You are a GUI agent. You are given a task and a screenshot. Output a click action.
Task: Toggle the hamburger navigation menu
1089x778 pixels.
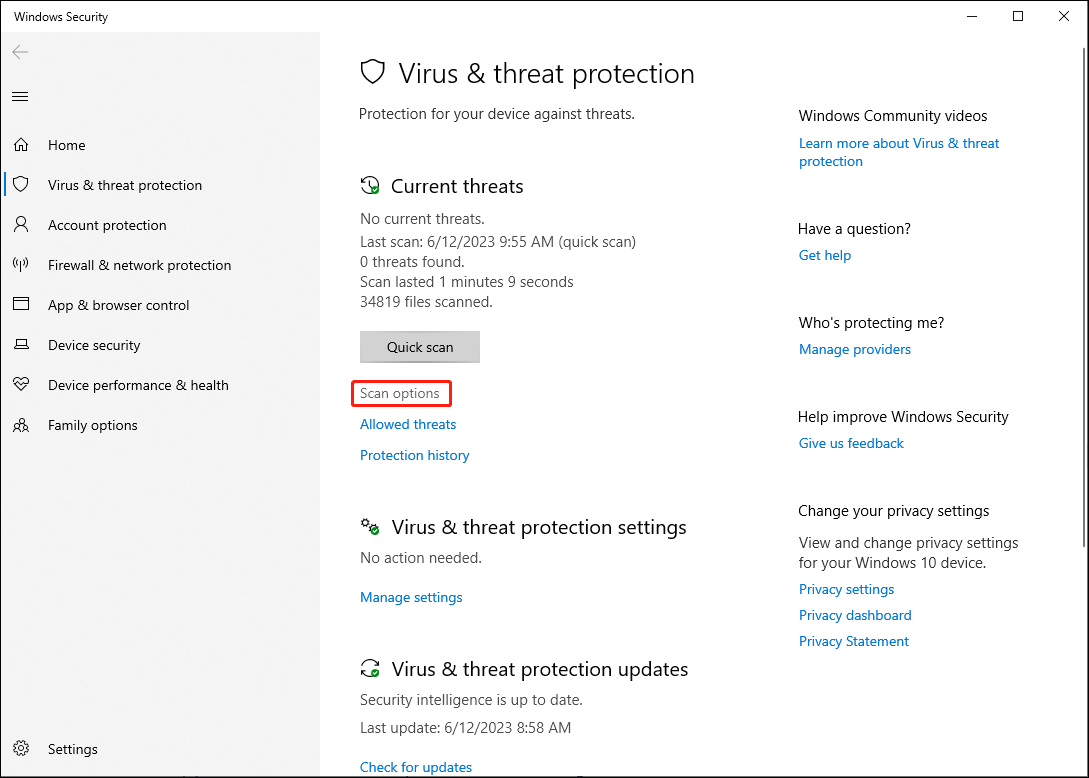[x=20, y=97]
